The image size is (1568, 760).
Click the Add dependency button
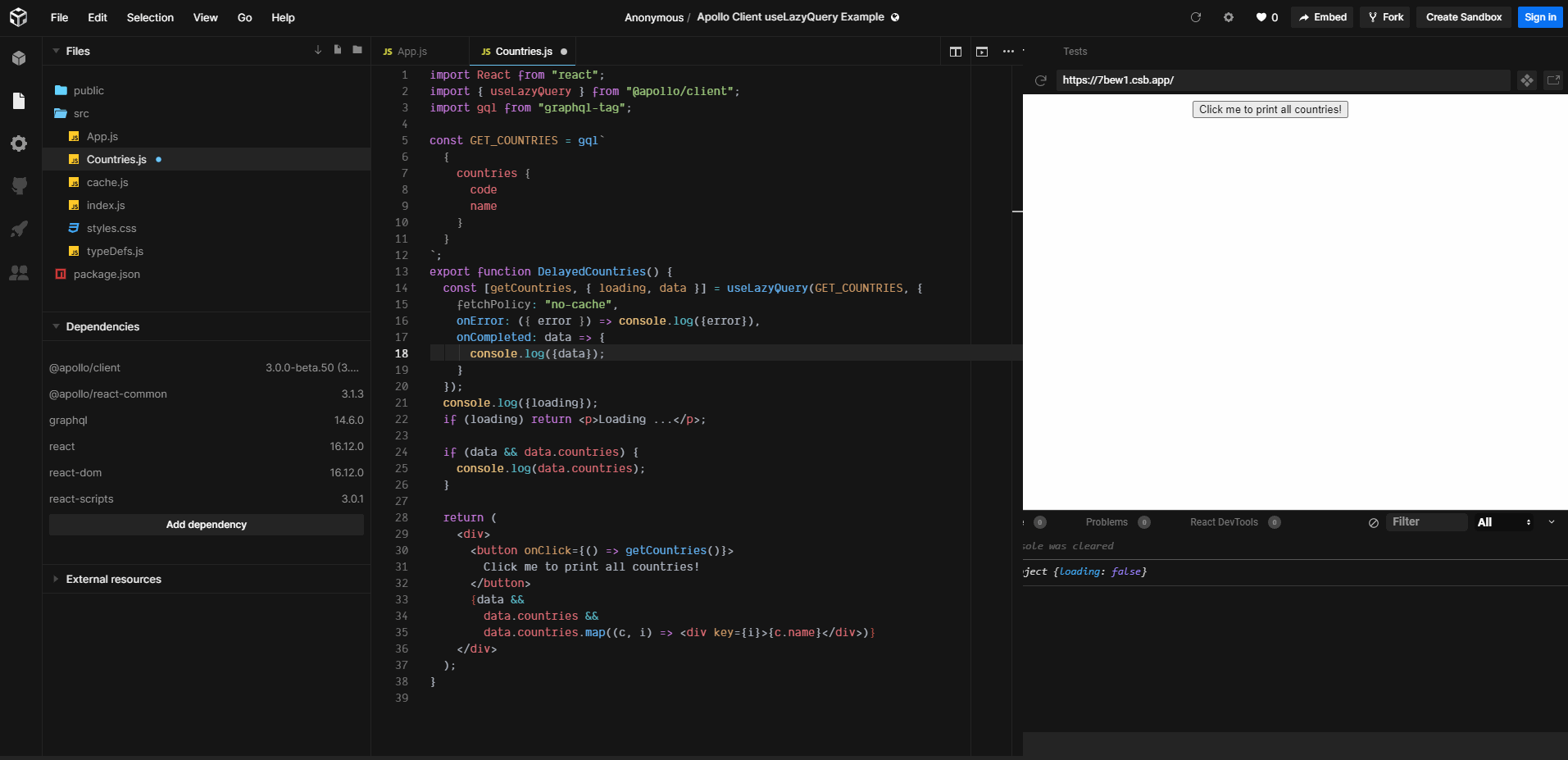click(x=207, y=525)
